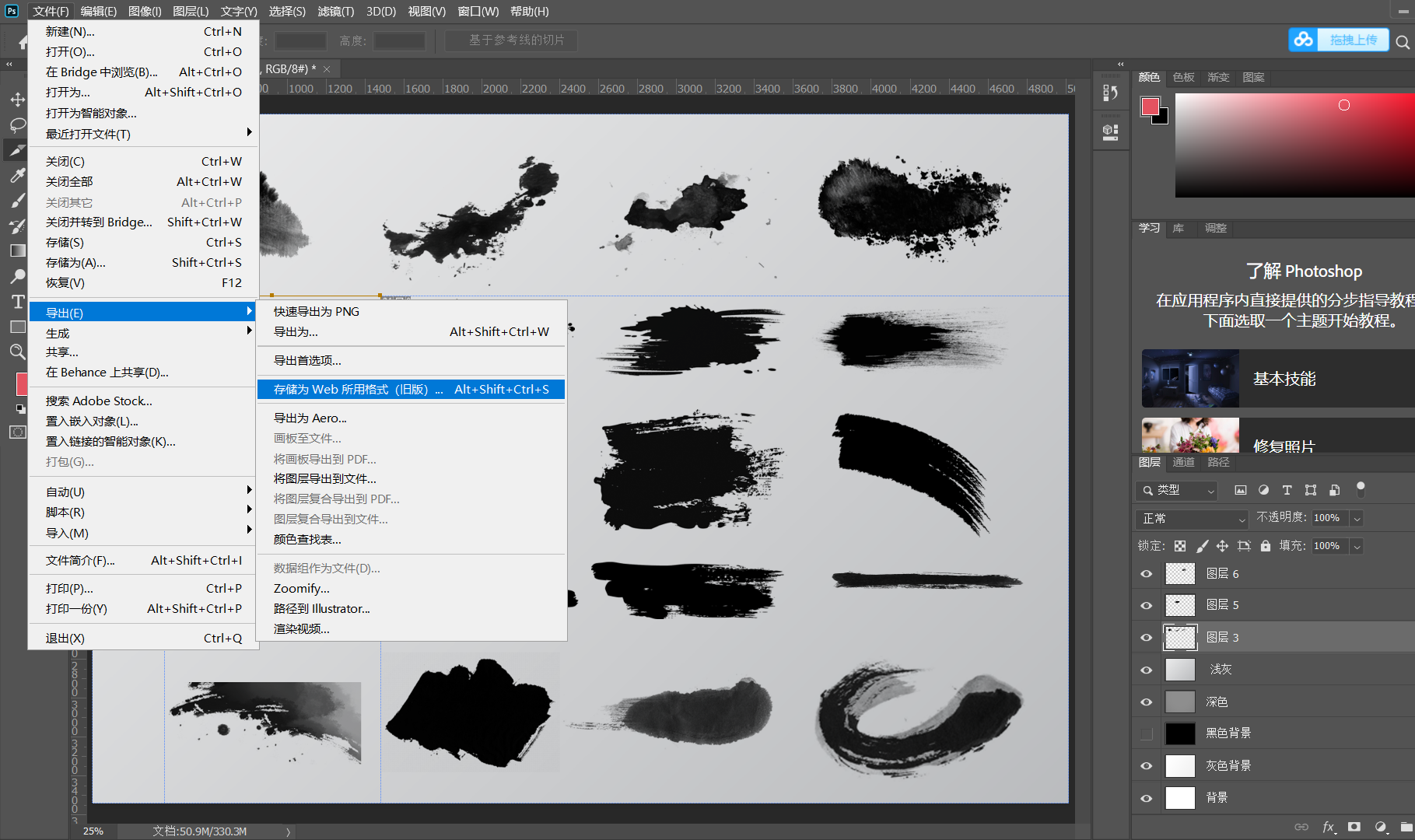The height and width of the screenshot is (840, 1415).
Task: Toggle the layer filtering on/off switch
Action: click(x=1361, y=489)
